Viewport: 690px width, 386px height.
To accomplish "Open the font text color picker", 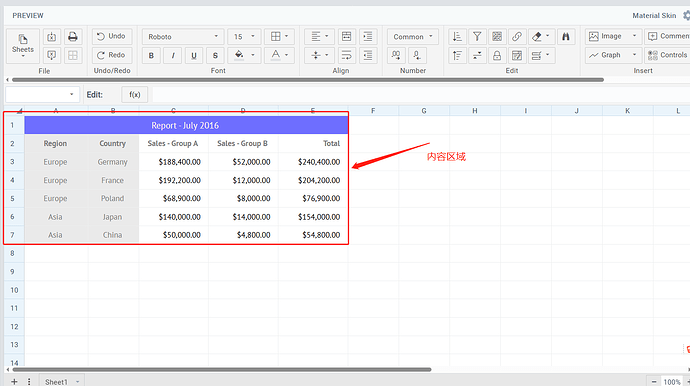I will click(x=279, y=55).
